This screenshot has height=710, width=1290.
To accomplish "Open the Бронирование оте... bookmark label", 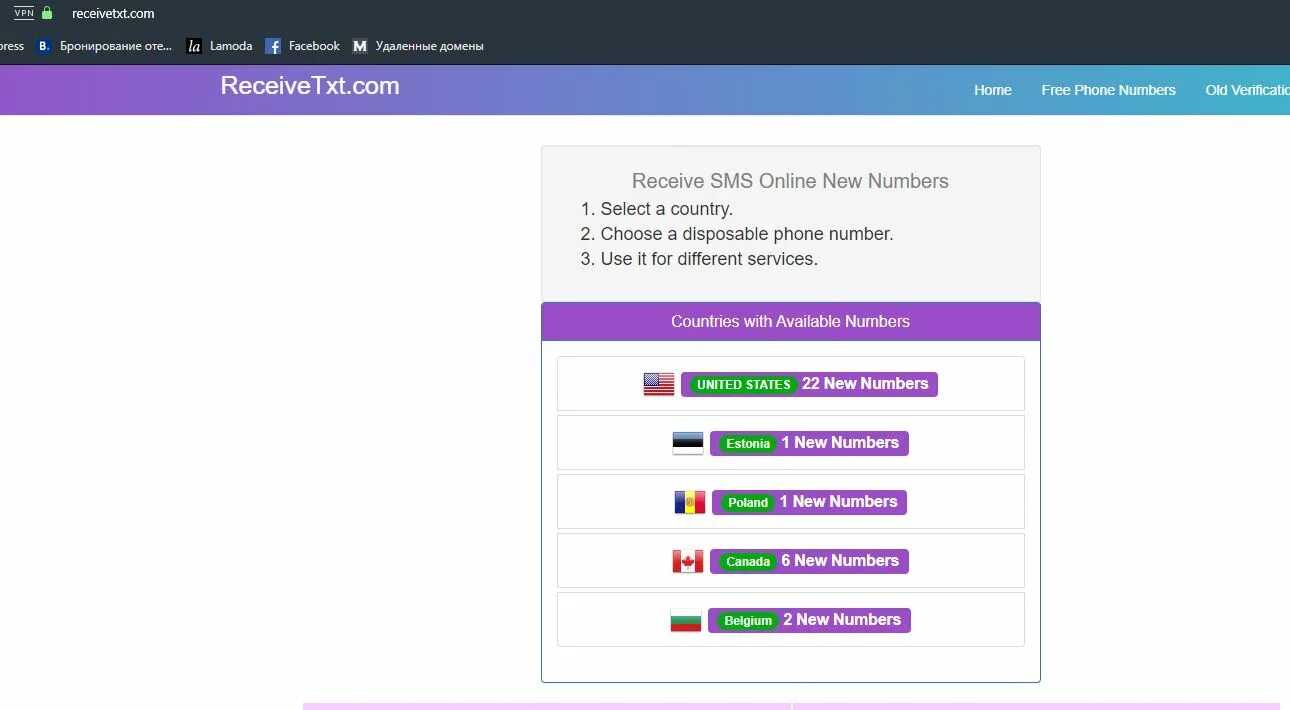I will (116, 46).
